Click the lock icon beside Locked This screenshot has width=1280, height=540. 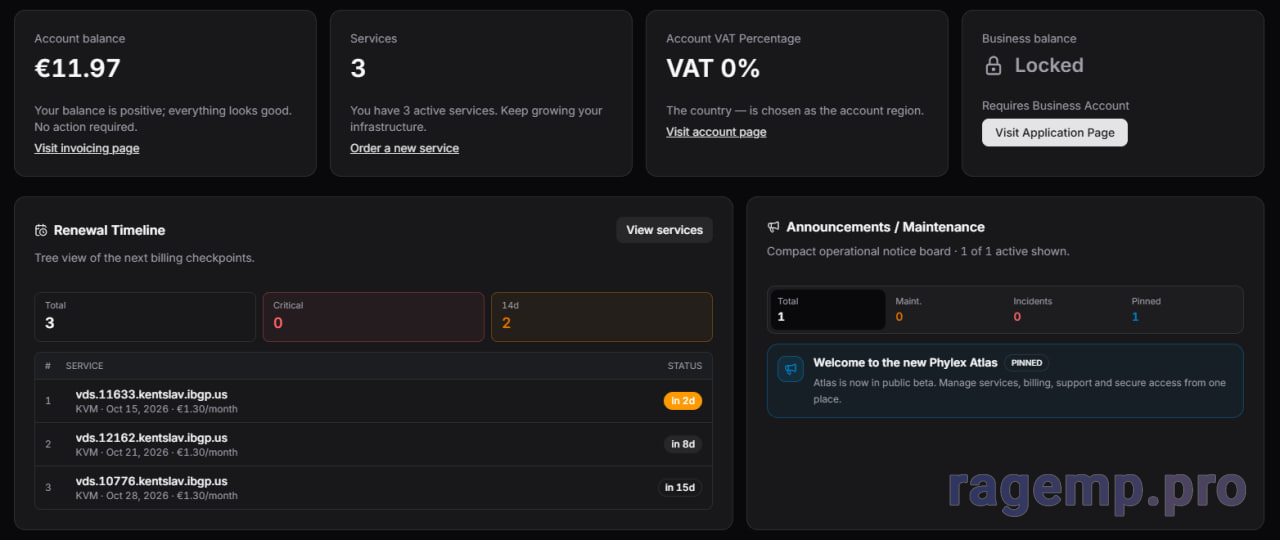(993, 66)
